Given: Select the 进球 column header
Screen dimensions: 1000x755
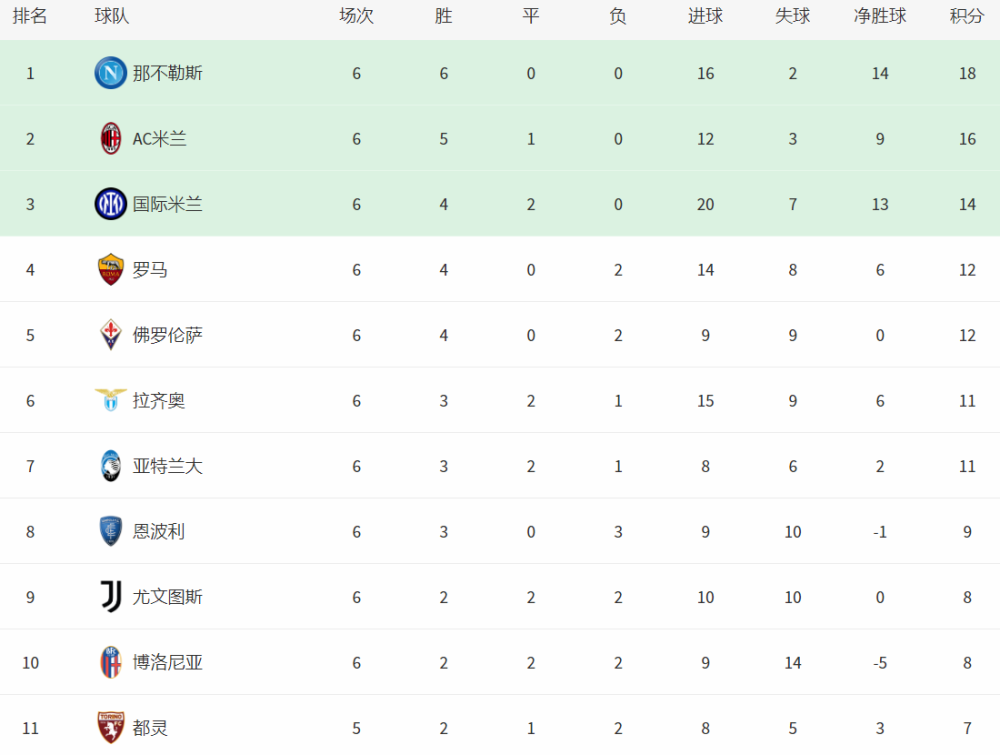Looking at the screenshot, I should coord(705,16).
